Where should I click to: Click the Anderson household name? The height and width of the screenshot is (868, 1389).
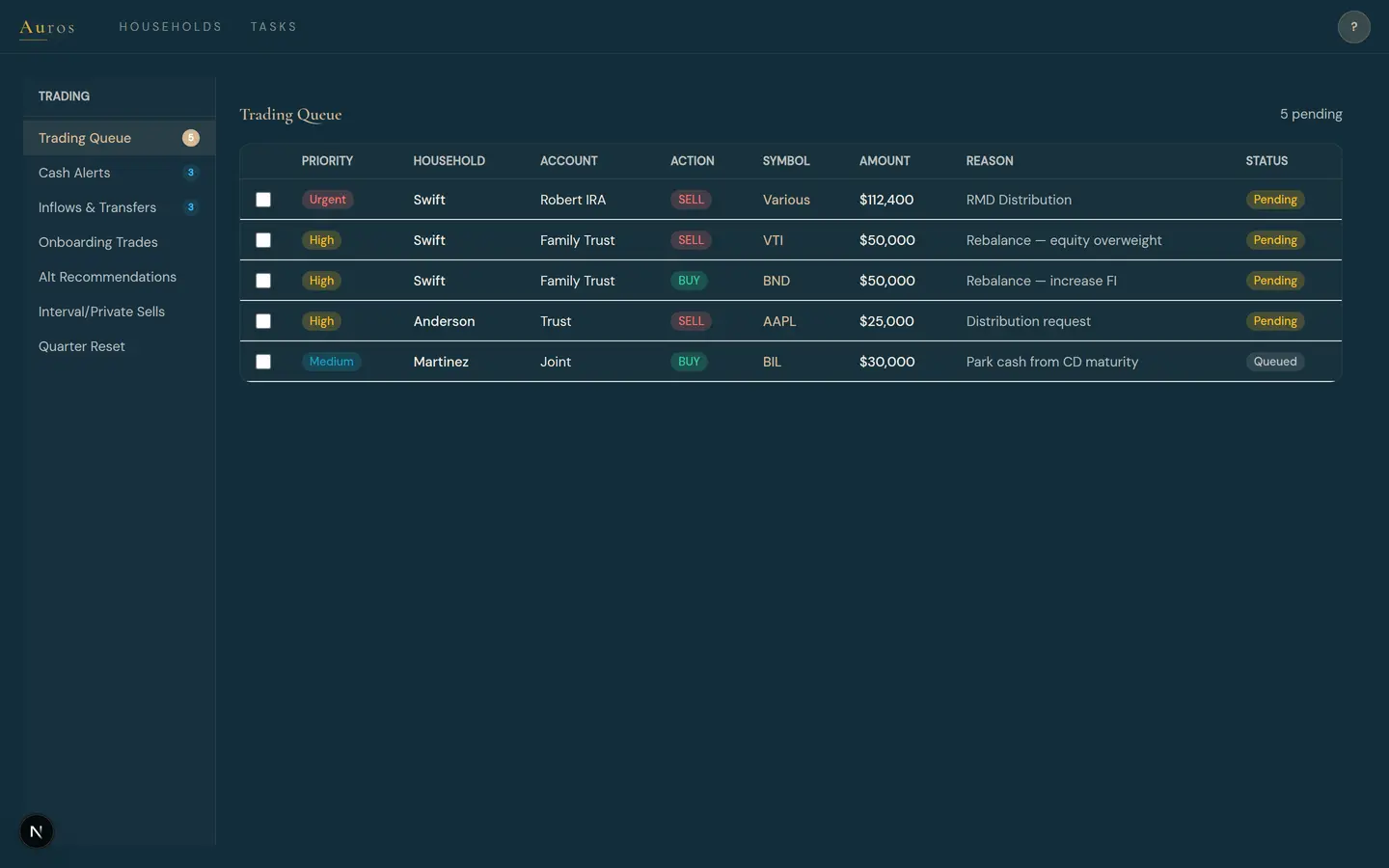click(444, 321)
